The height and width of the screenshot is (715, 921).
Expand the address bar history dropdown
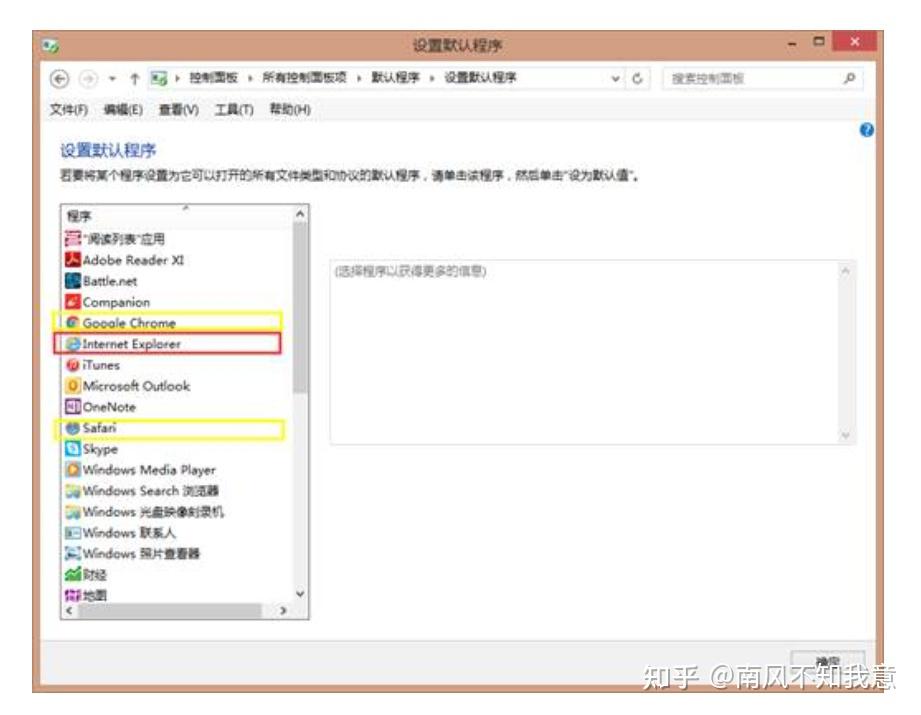[x=615, y=78]
